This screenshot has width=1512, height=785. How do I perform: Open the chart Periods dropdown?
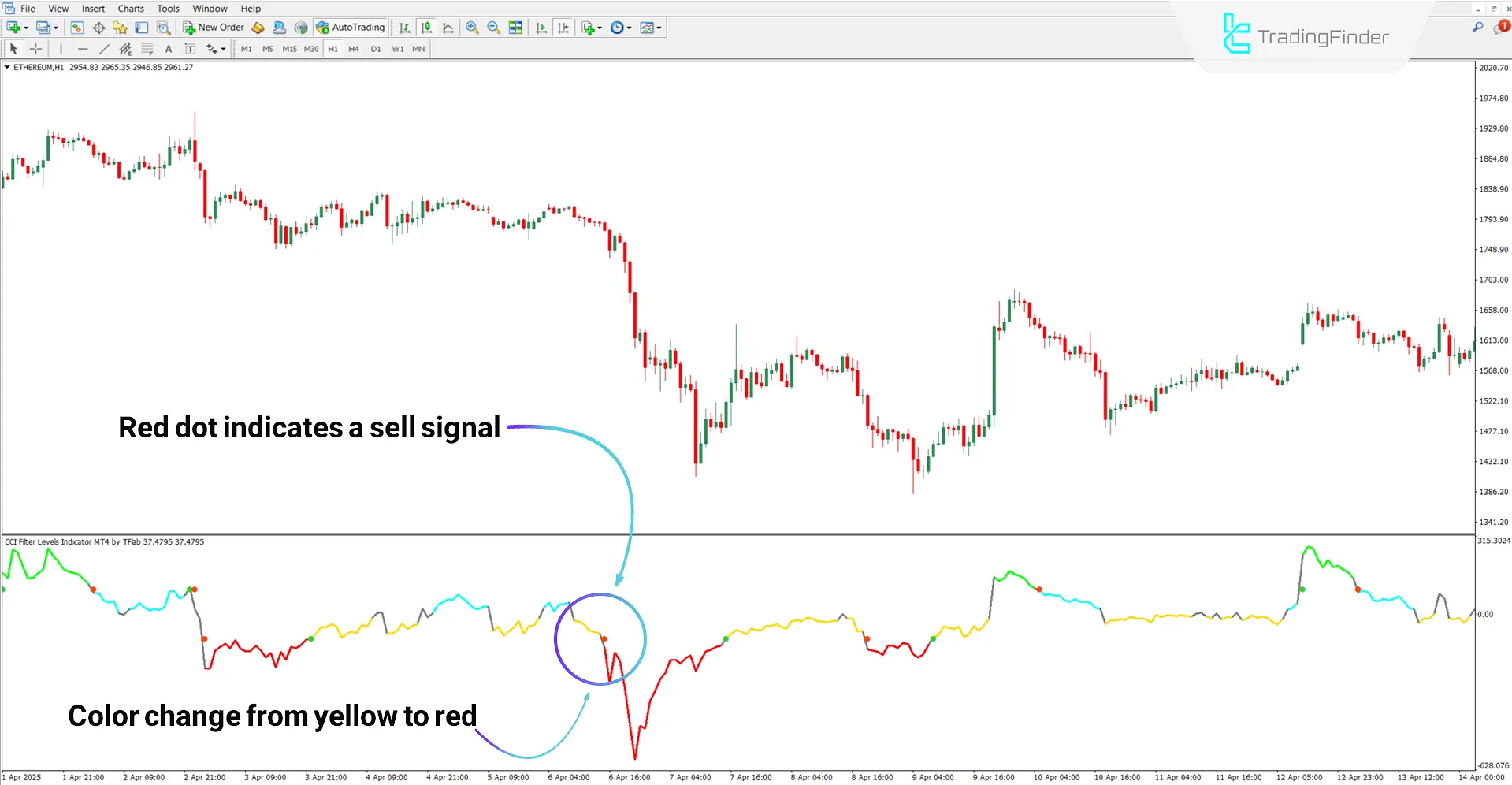tap(620, 27)
